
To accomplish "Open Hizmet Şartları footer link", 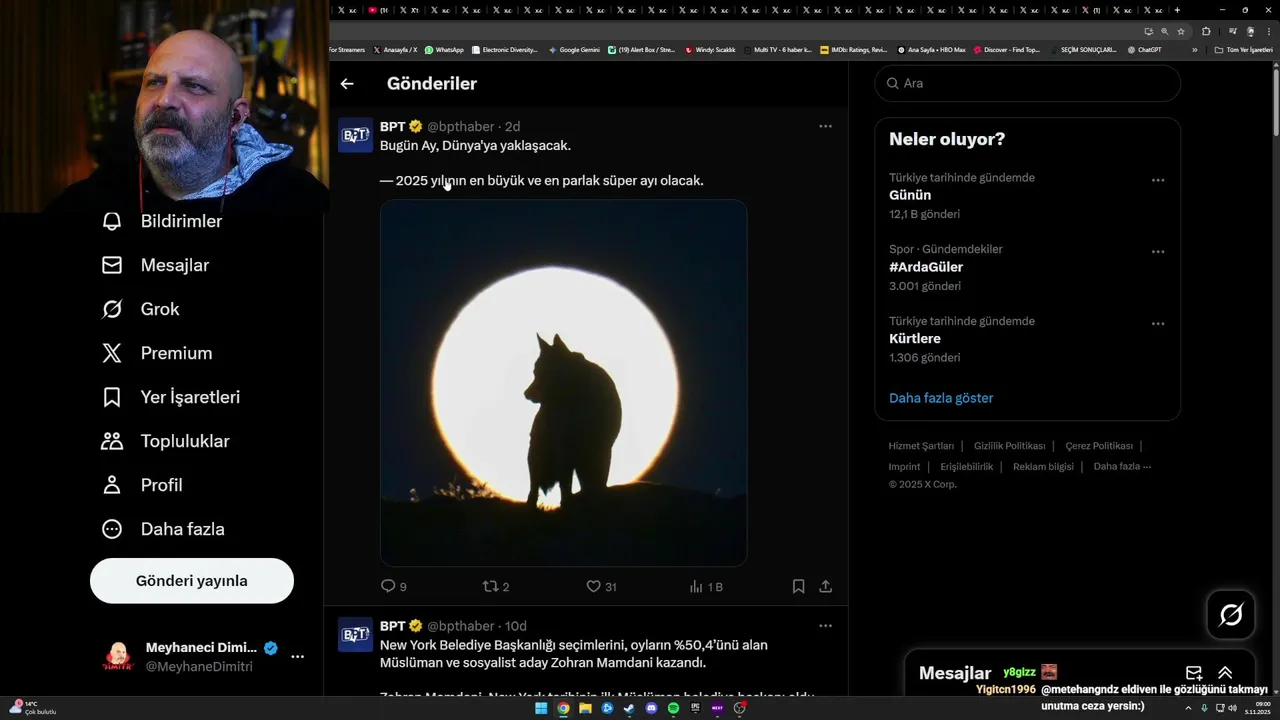I will click(x=921, y=446).
